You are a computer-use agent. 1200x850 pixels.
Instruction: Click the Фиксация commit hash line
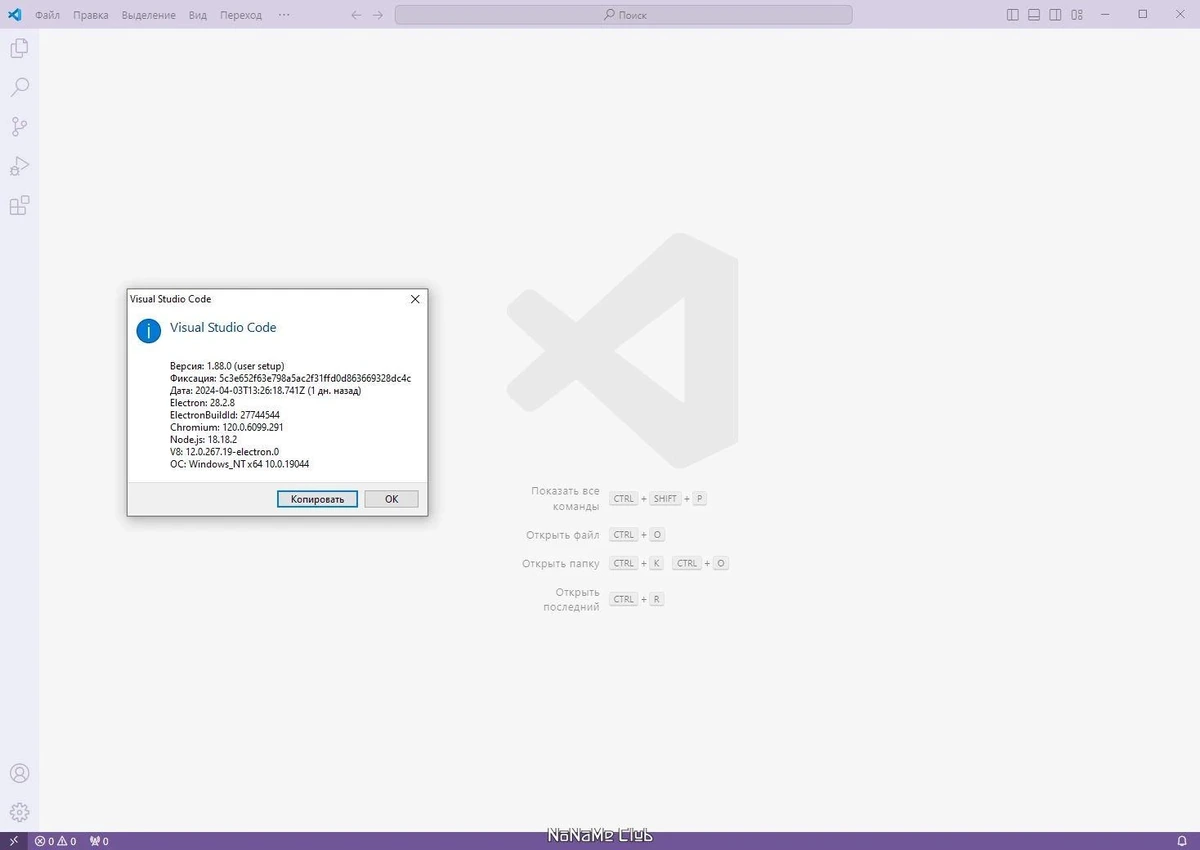pyautogui.click(x=291, y=378)
